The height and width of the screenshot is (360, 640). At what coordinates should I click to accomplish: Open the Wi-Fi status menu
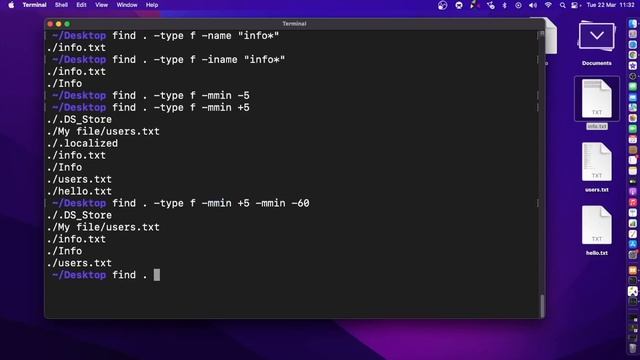click(548, 5)
